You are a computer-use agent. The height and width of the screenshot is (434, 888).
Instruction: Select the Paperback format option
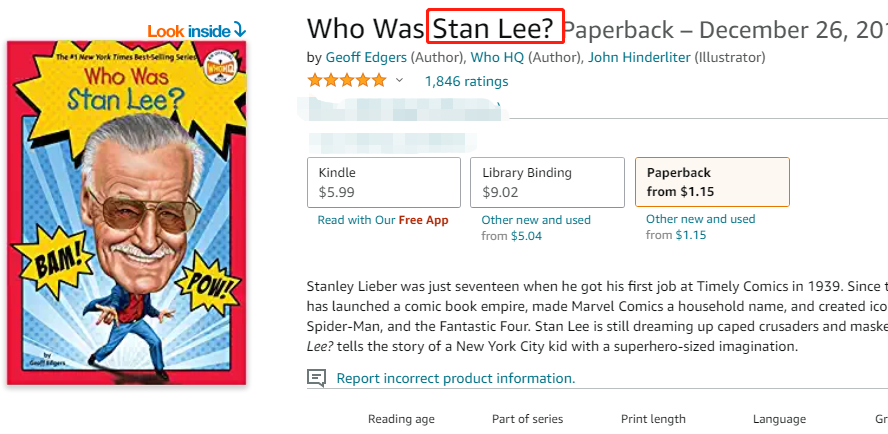(711, 182)
